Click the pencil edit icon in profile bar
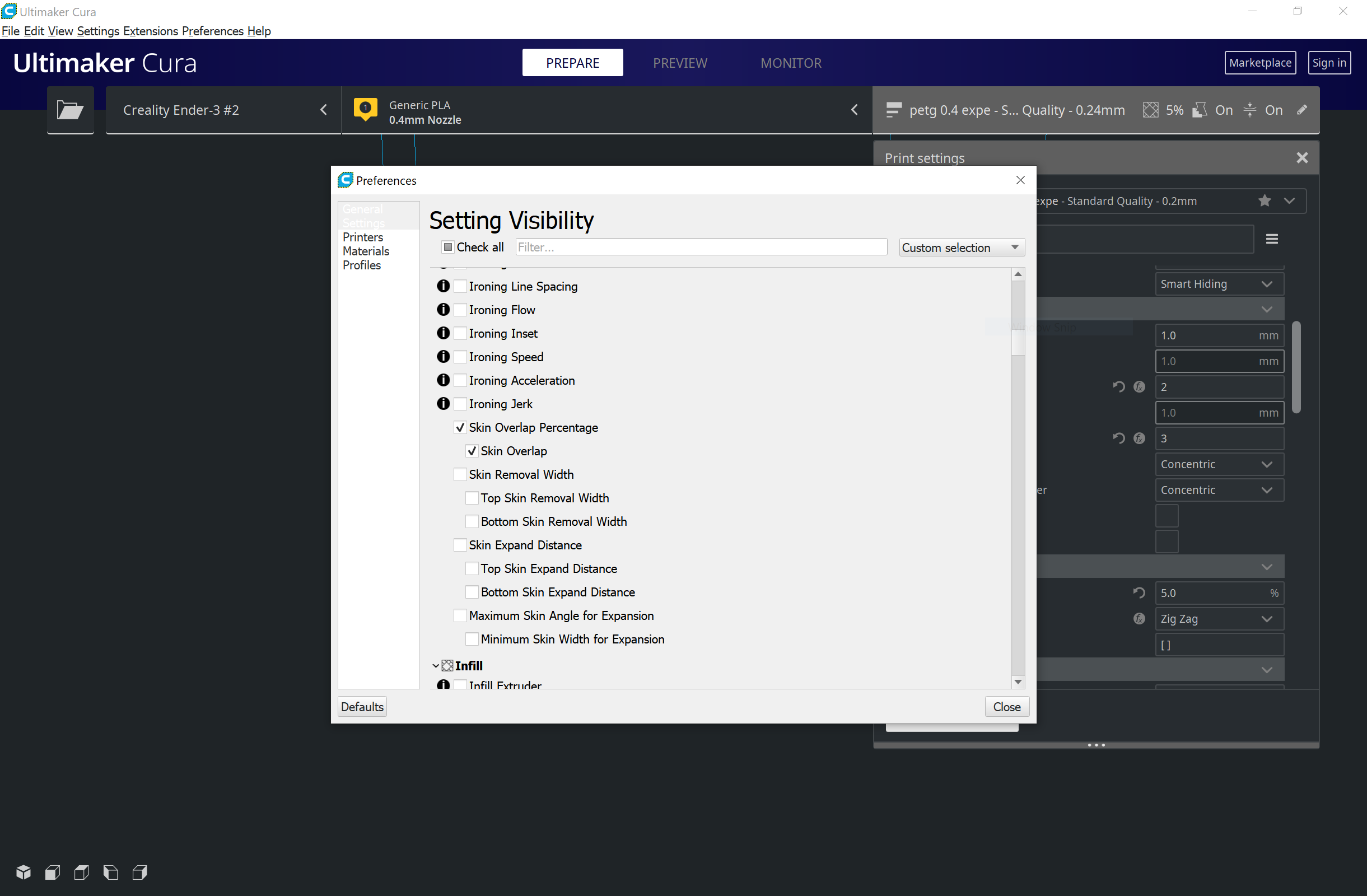This screenshot has width=1367, height=896. [x=1301, y=110]
